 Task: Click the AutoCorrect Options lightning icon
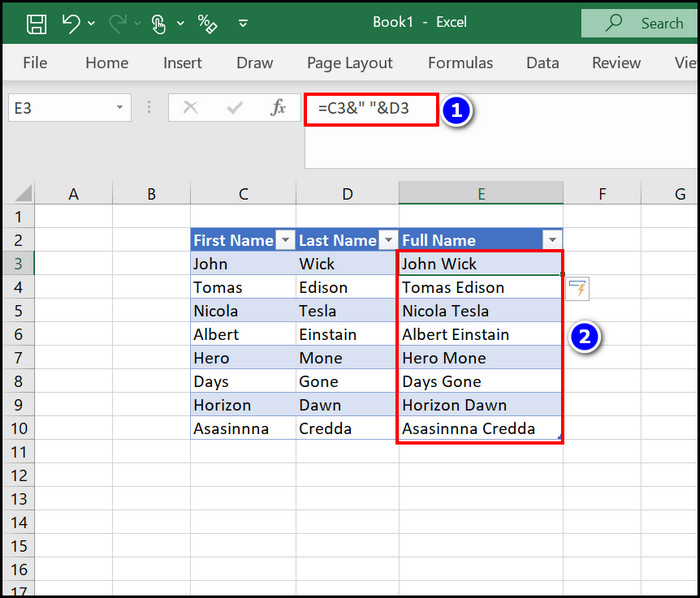tap(577, 288)
